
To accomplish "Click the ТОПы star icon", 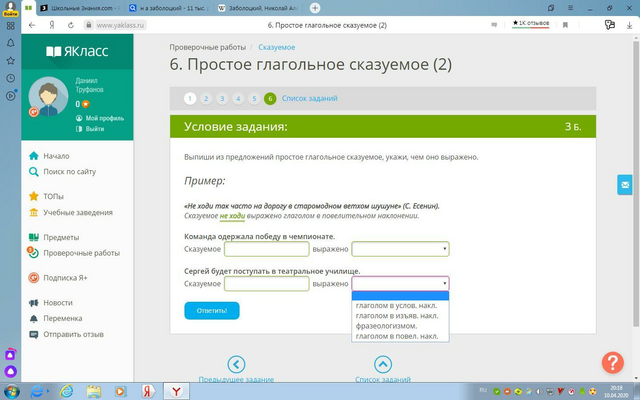I will click(34, 196).
